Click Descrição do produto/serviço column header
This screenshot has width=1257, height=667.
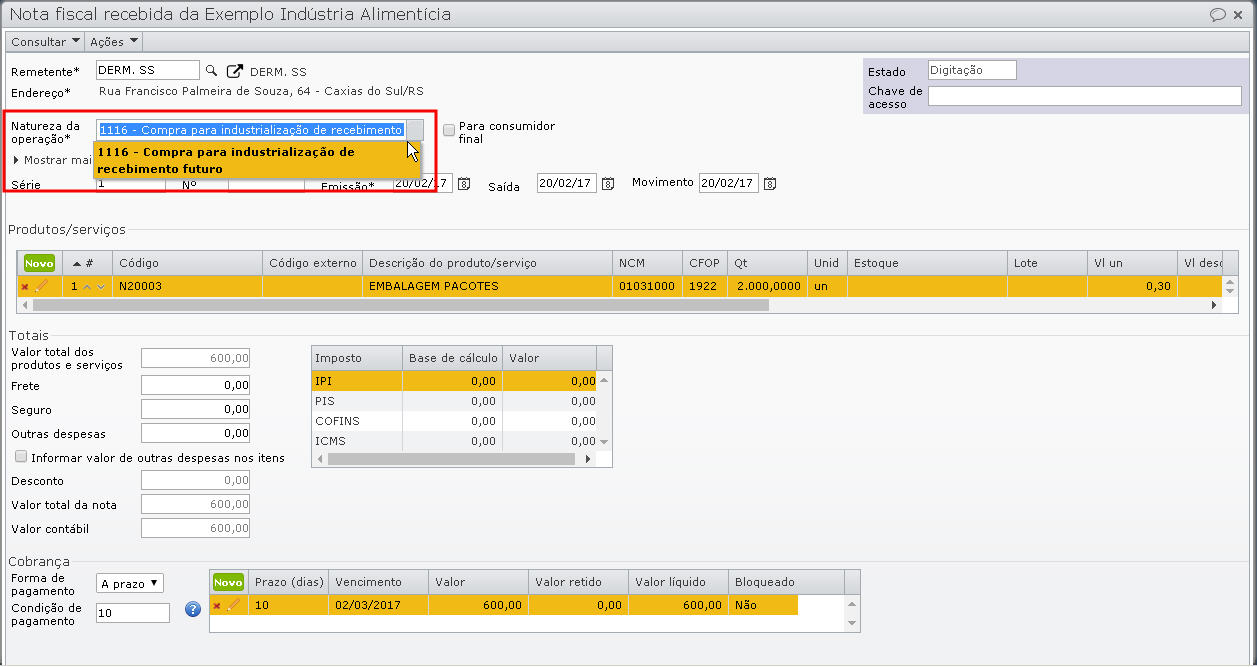coord(487,263)
